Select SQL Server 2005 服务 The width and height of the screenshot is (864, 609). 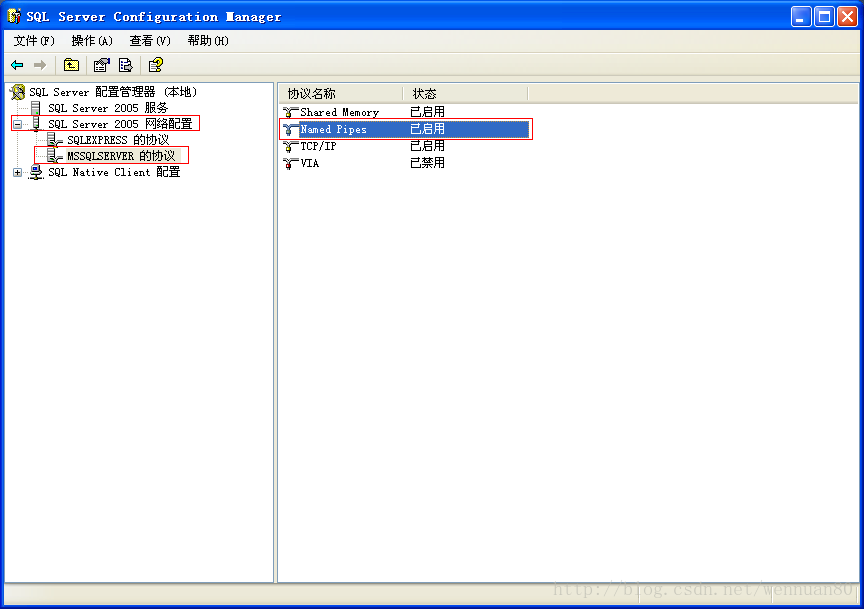(x=108, y=108)
